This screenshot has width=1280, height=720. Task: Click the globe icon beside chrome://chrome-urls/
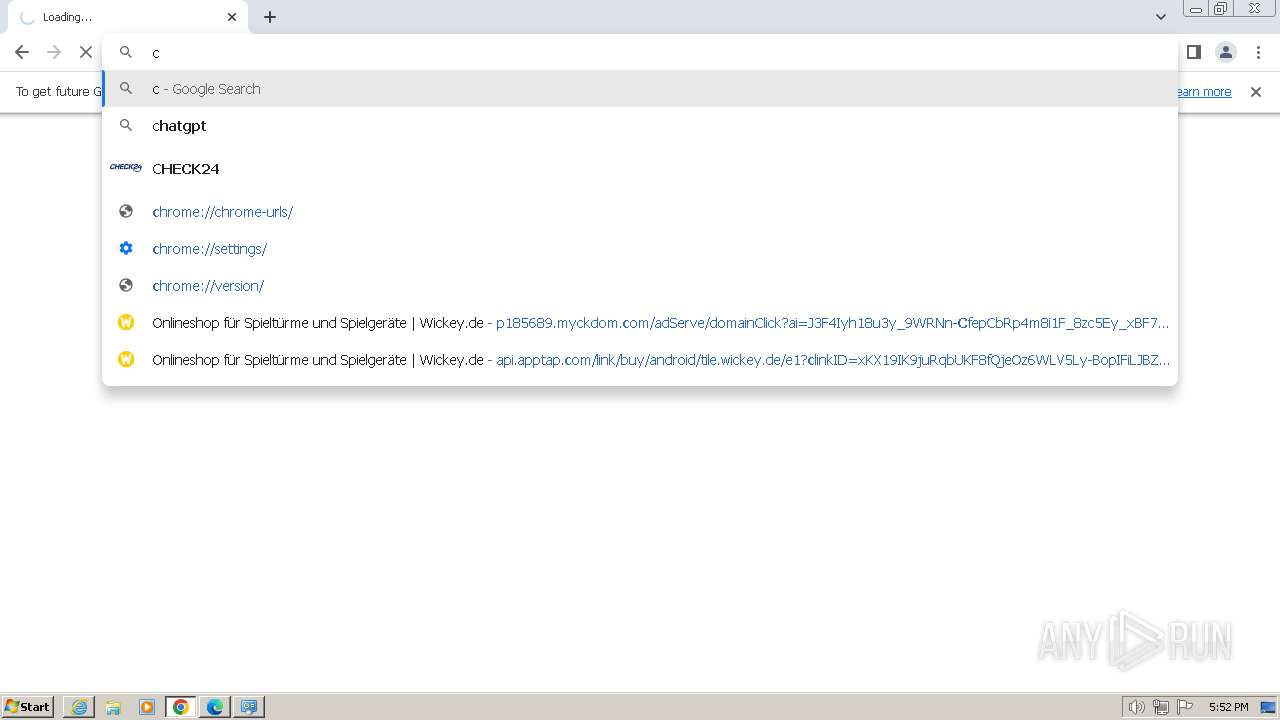click(126, 211)
